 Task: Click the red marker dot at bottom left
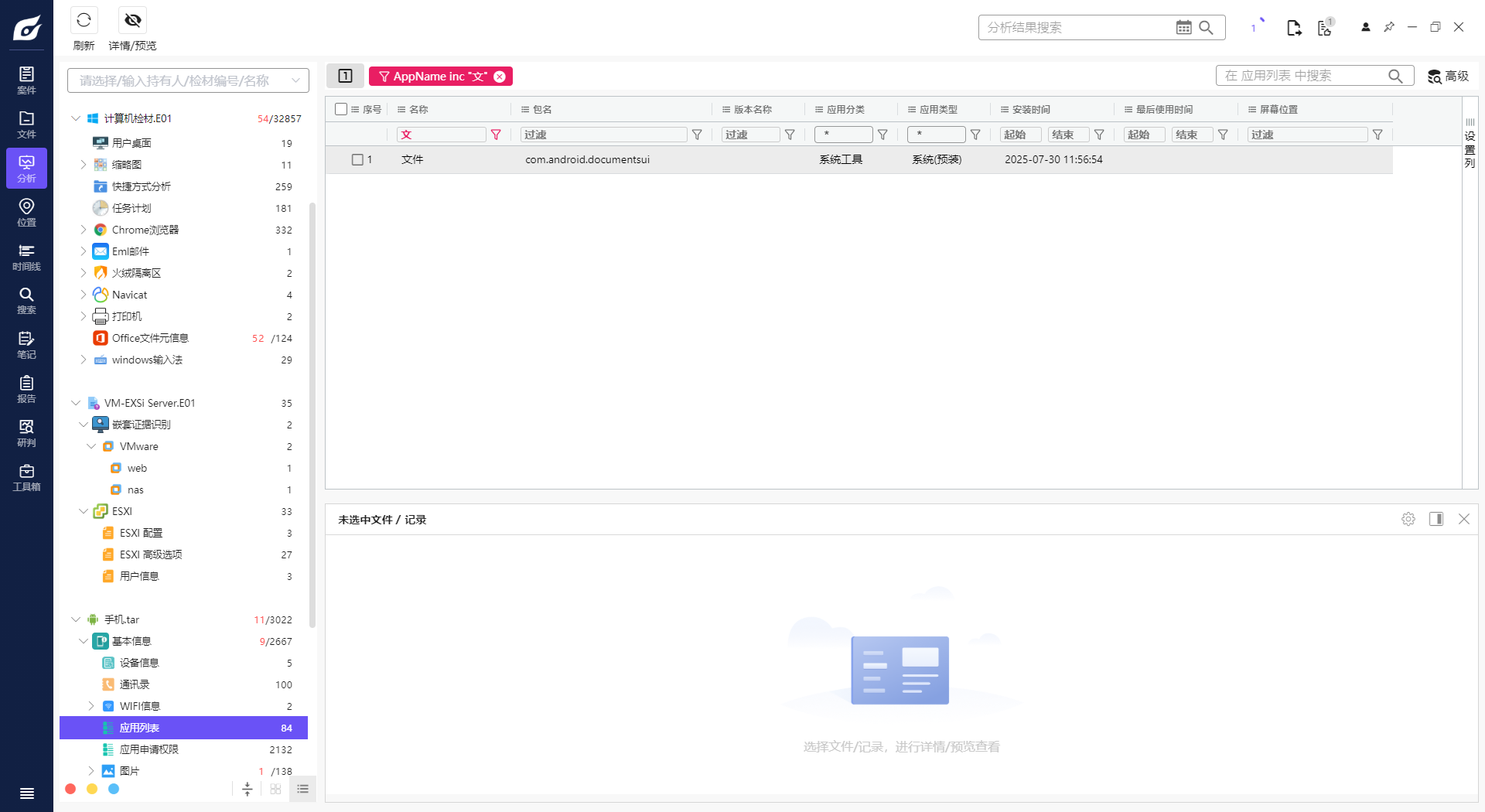pyautogui.click(x=70, y=789)
